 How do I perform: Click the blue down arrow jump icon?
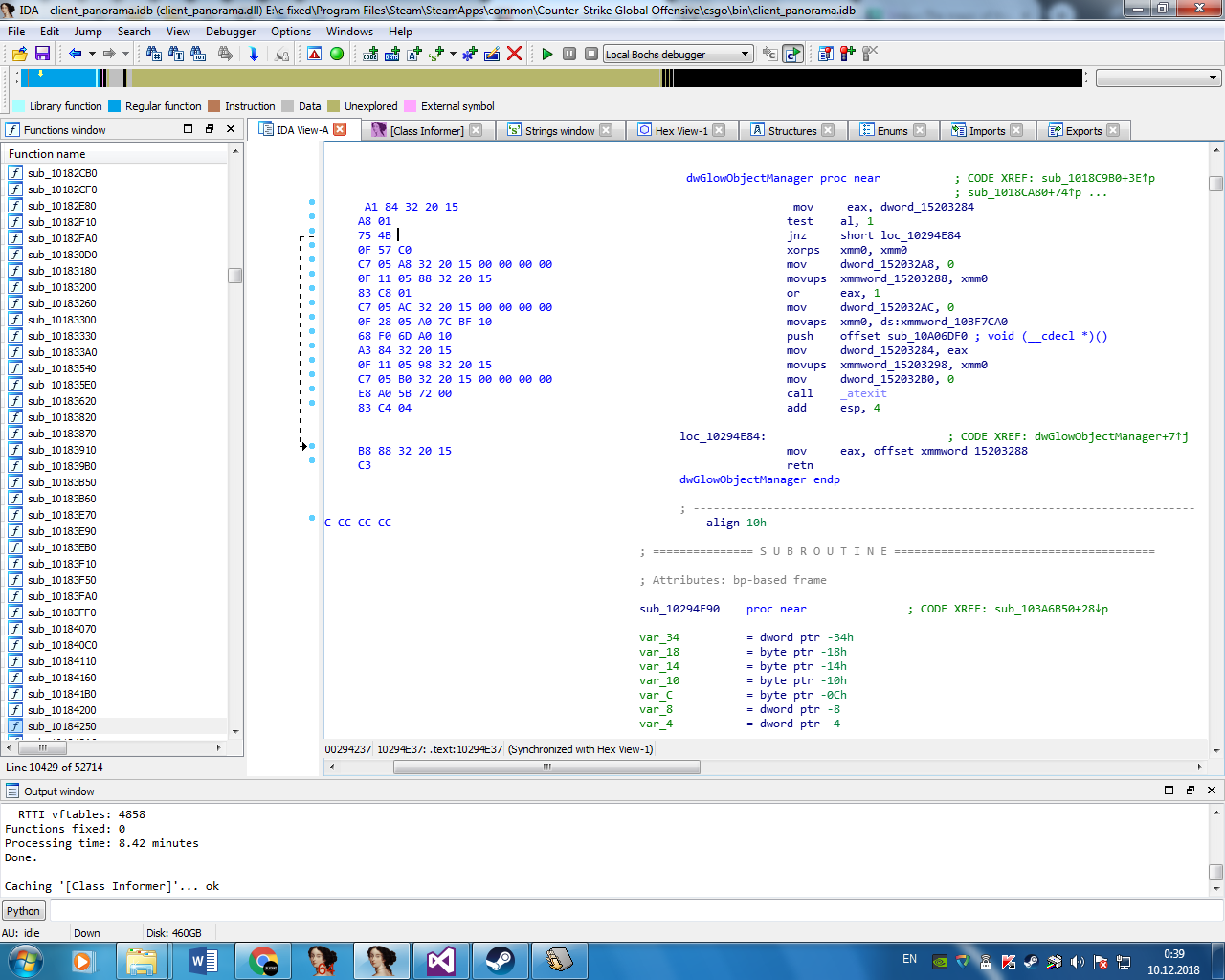(x=254, y=54)
